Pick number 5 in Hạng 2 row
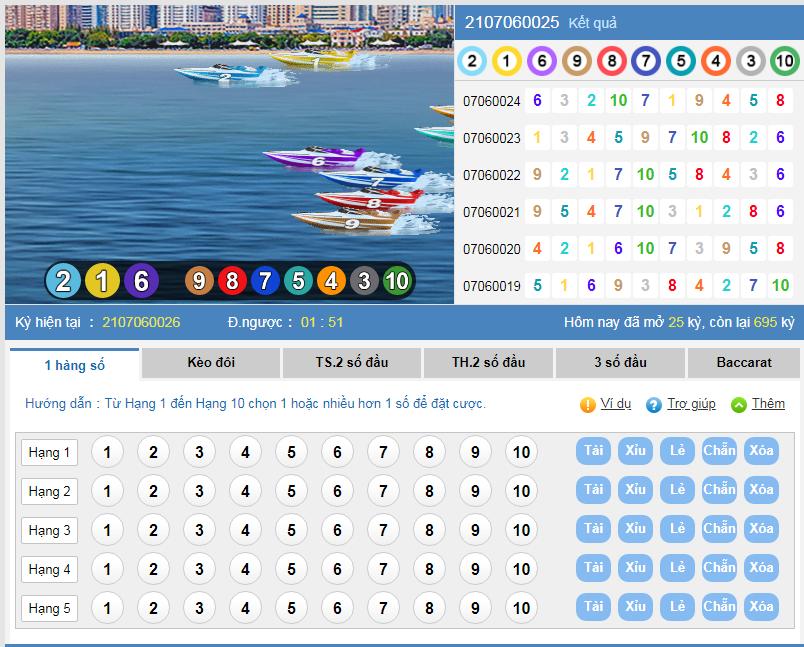804x647 pixels. (291, 491)
